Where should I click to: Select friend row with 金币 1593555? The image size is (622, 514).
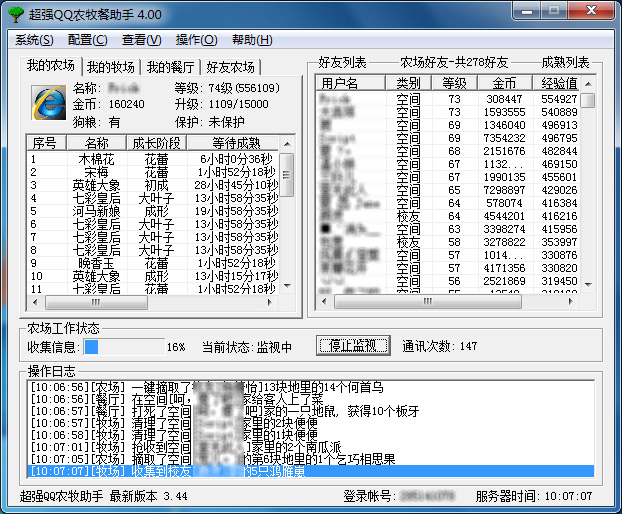(x=449, y=112)
